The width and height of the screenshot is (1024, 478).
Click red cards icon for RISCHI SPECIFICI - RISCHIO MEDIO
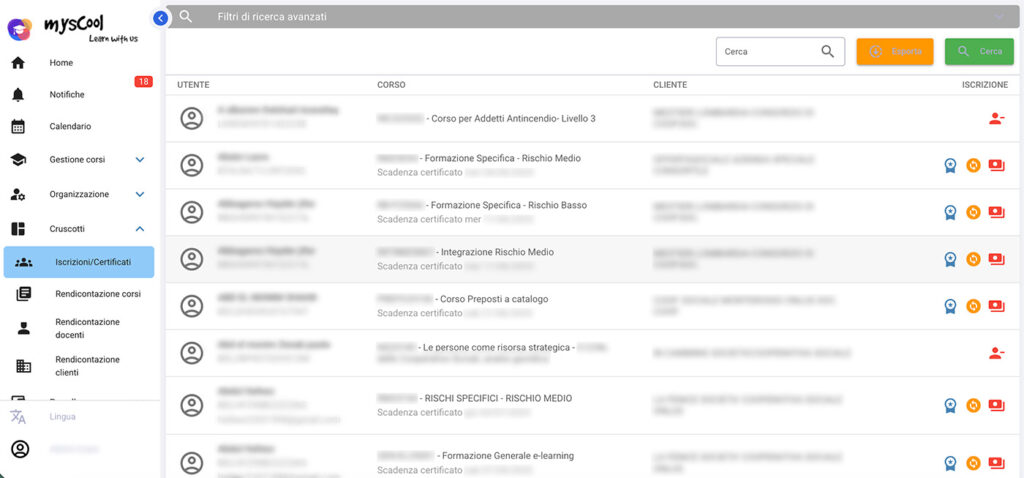click(x=997, y=406)
